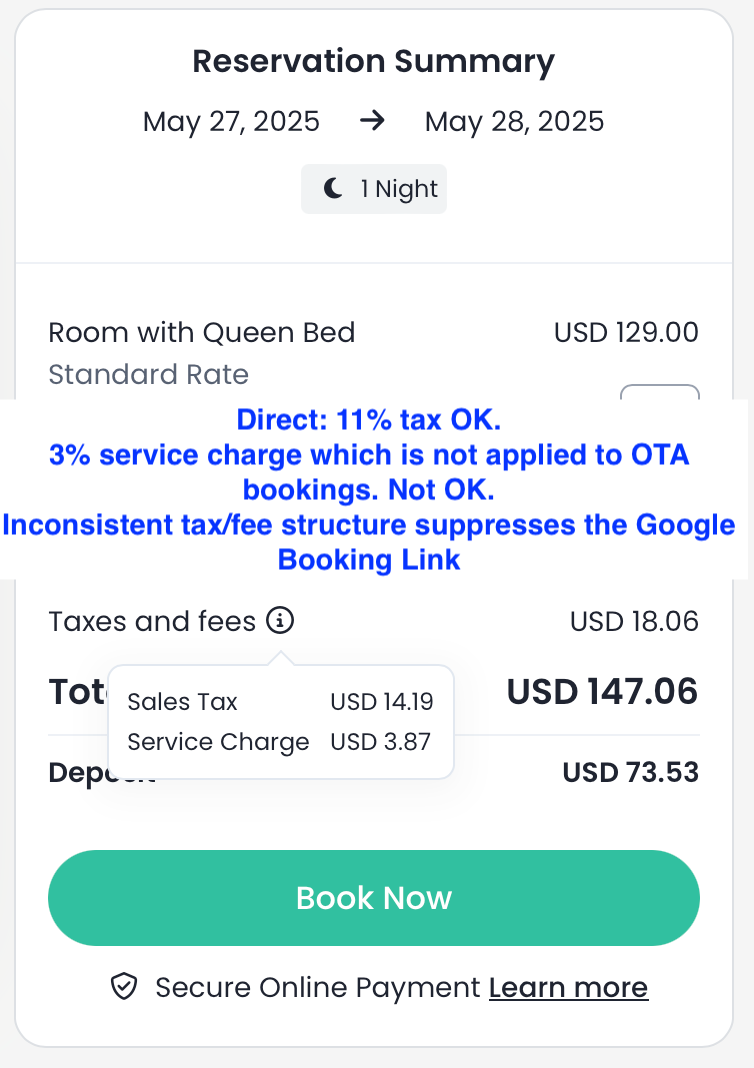Open the Learn more link
The image size is (754, 1068).
[x=568, y=988]
